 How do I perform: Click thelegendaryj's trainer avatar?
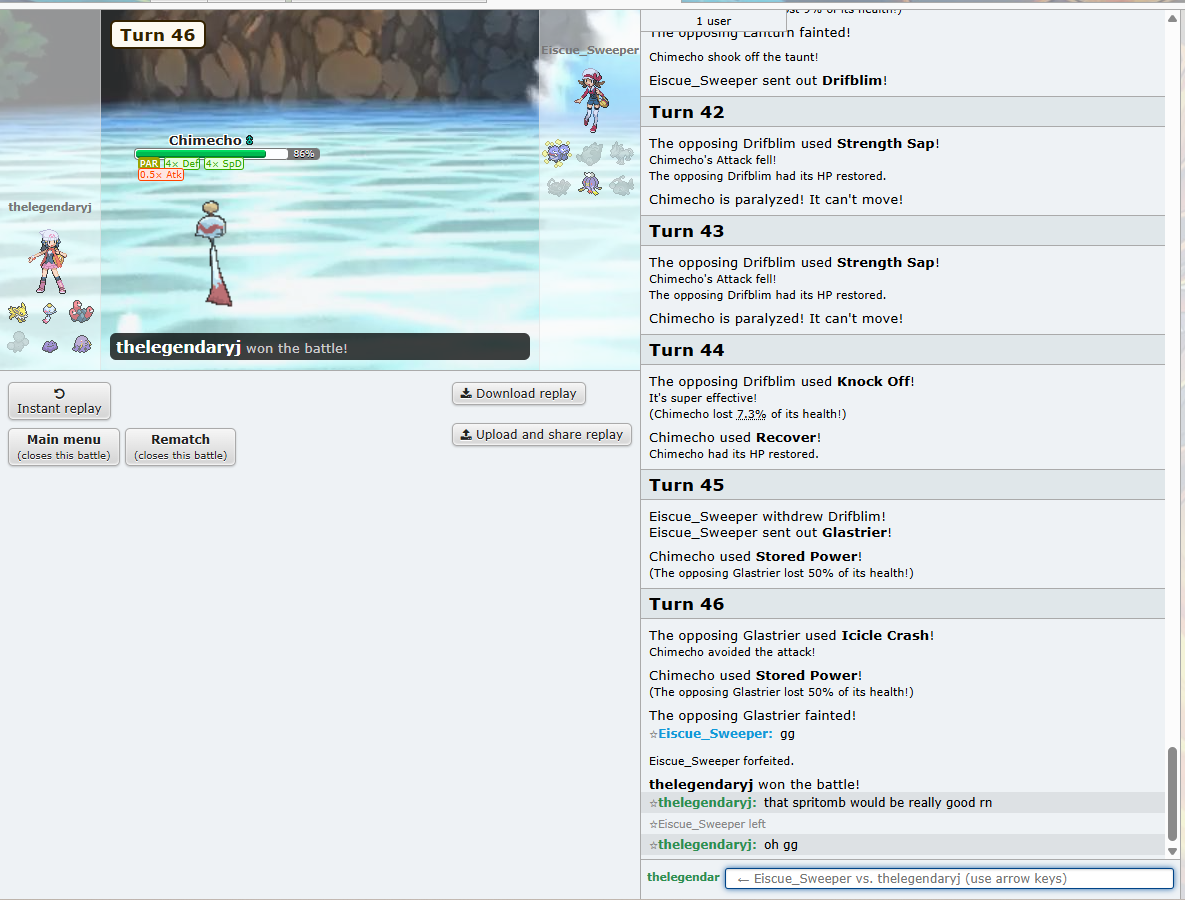tap(48, 261)
